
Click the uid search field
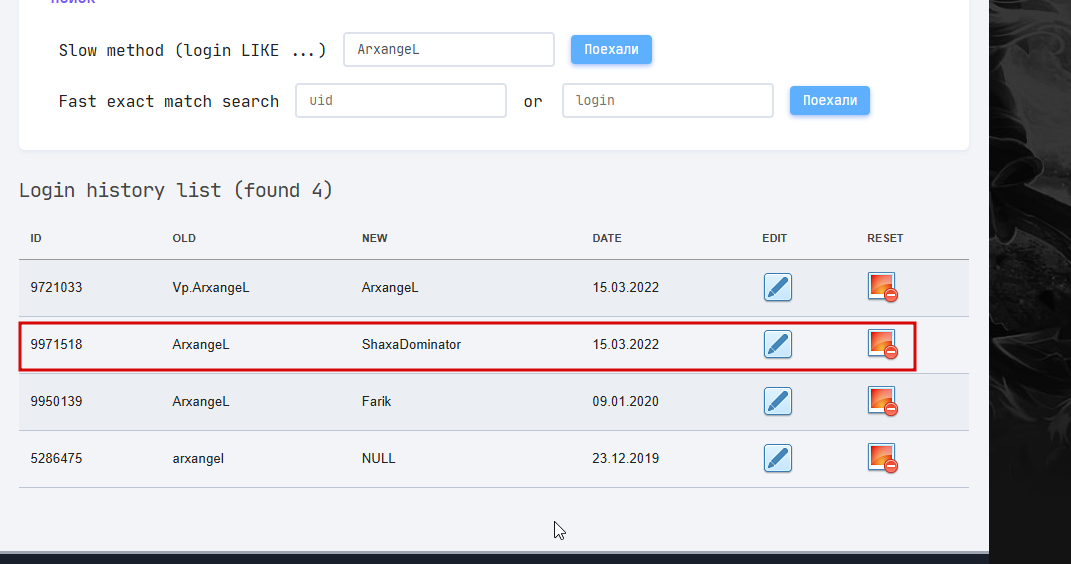coord(400,101)
